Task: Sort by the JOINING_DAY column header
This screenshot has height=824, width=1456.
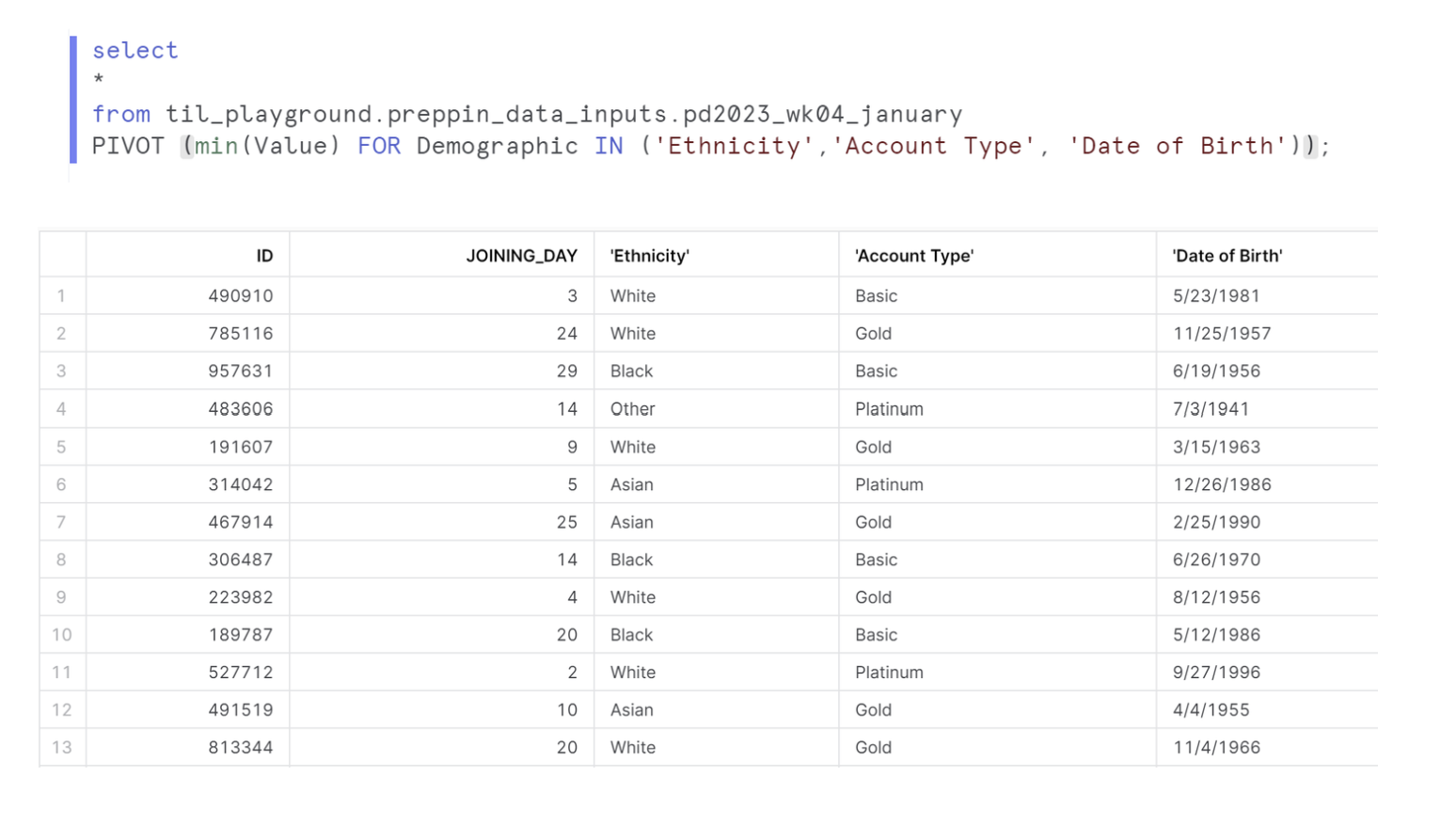Action: pos(521,256)
